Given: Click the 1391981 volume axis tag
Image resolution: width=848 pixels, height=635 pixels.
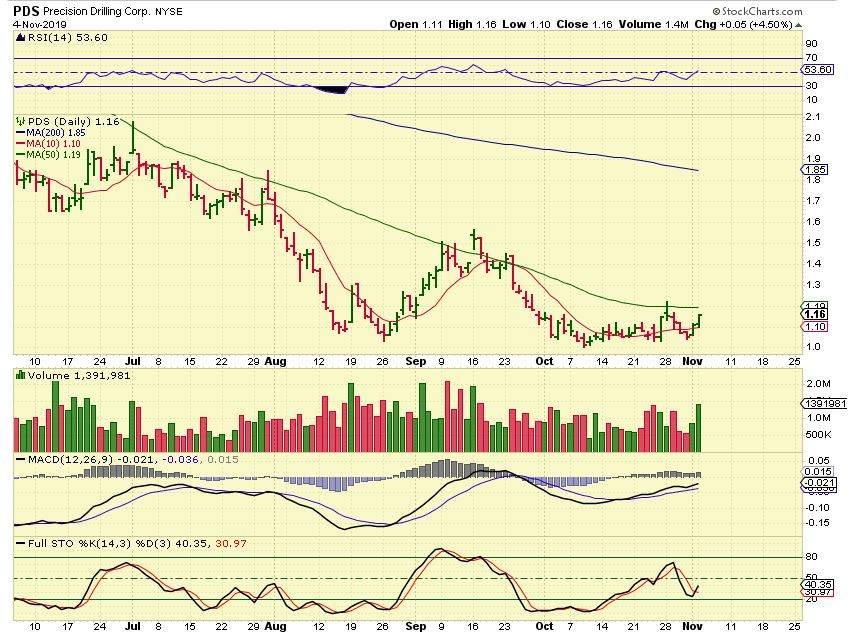Looking at the screenshot, I should (x=825, y=404).
